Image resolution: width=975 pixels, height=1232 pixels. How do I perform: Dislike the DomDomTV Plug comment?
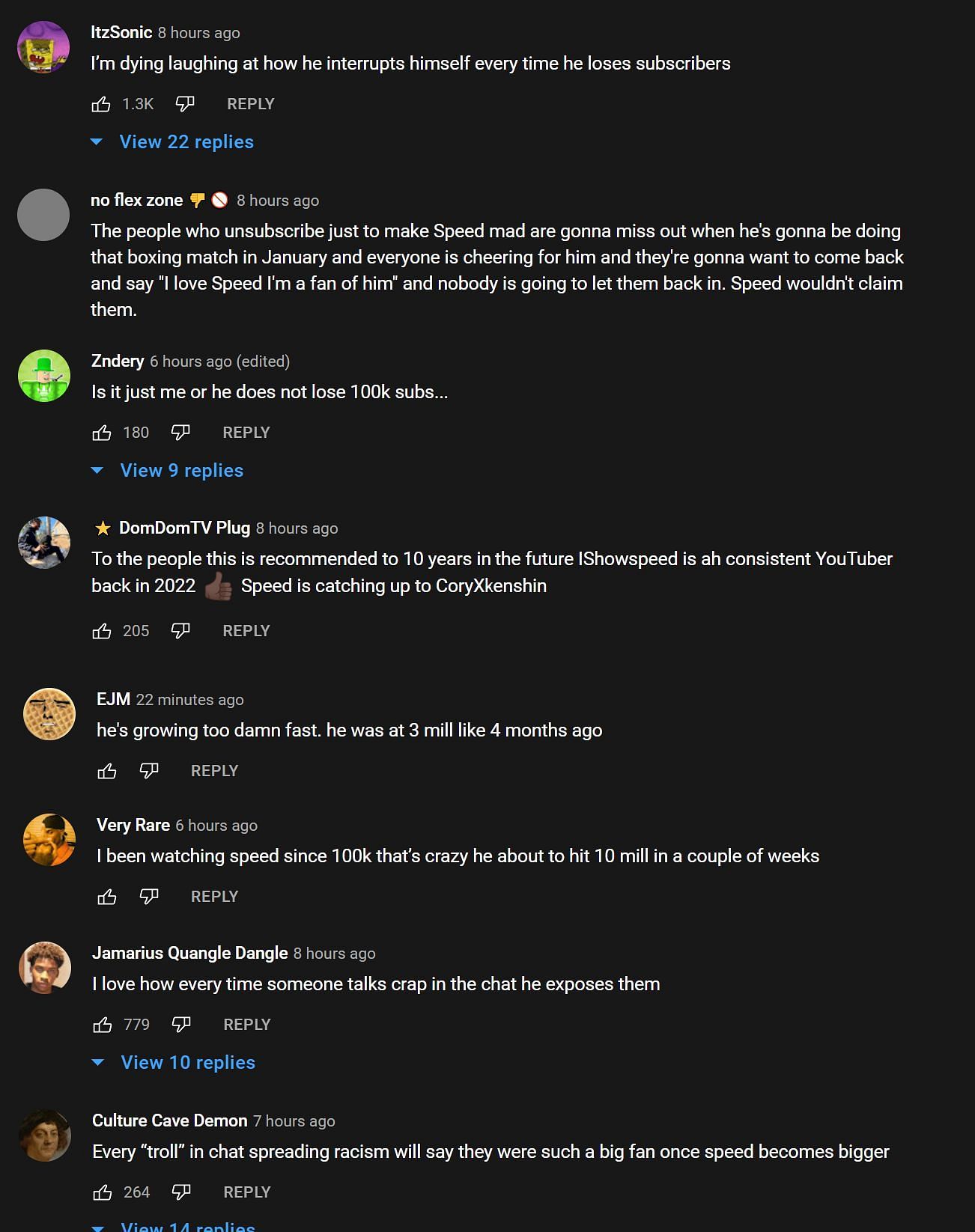(180, 631)
